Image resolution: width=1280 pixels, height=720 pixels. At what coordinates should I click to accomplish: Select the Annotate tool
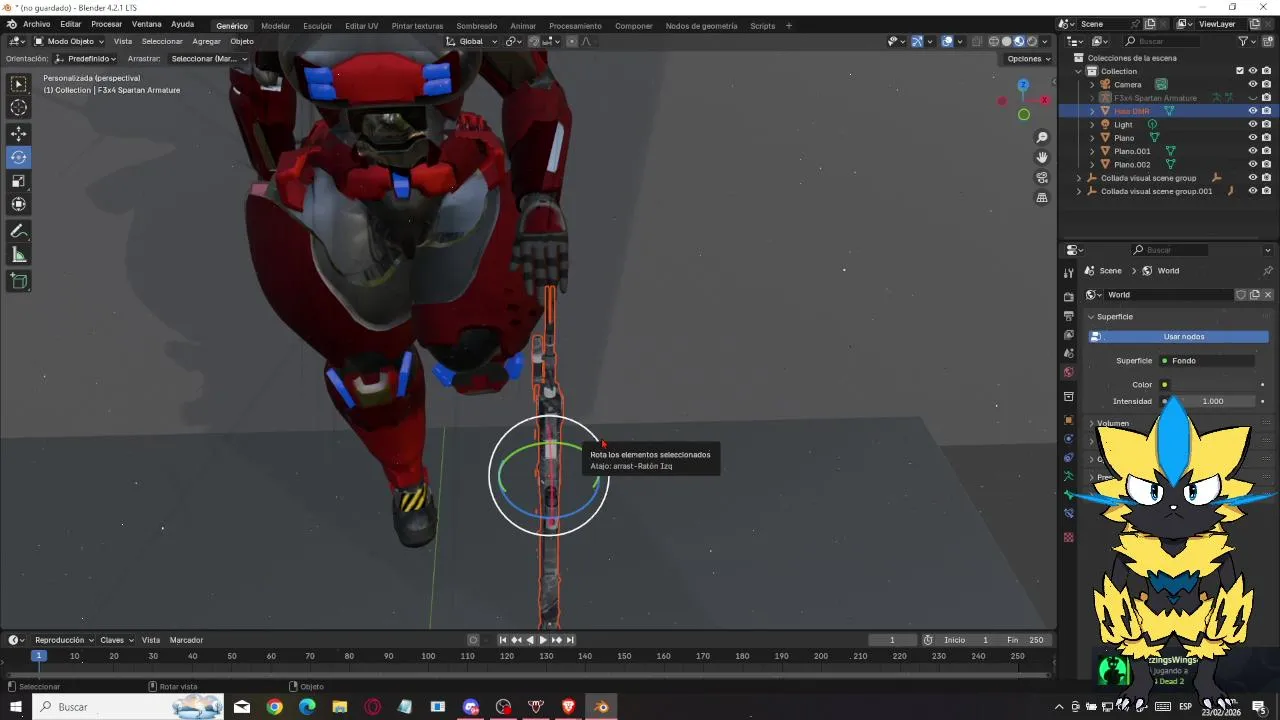click(19, 231)
